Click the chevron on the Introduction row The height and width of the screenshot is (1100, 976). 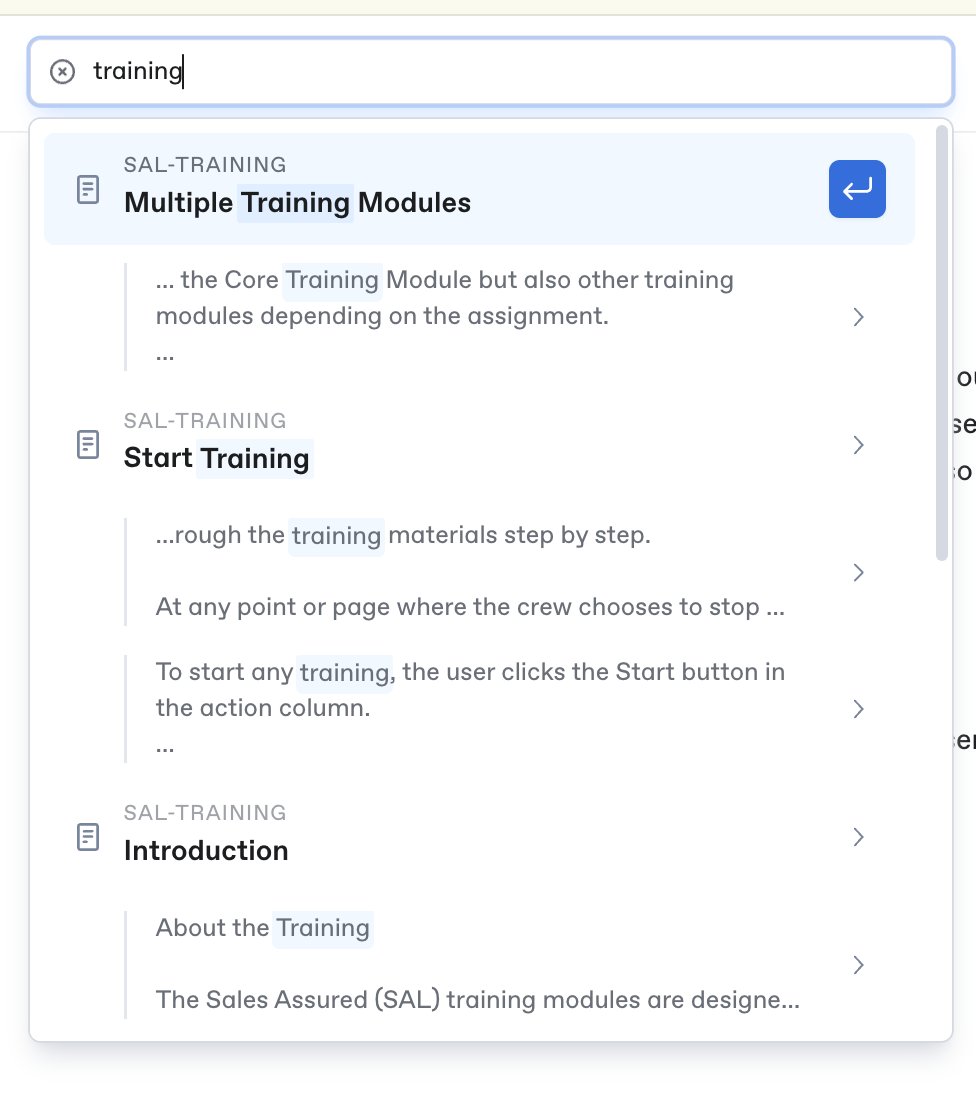point(858,837)
